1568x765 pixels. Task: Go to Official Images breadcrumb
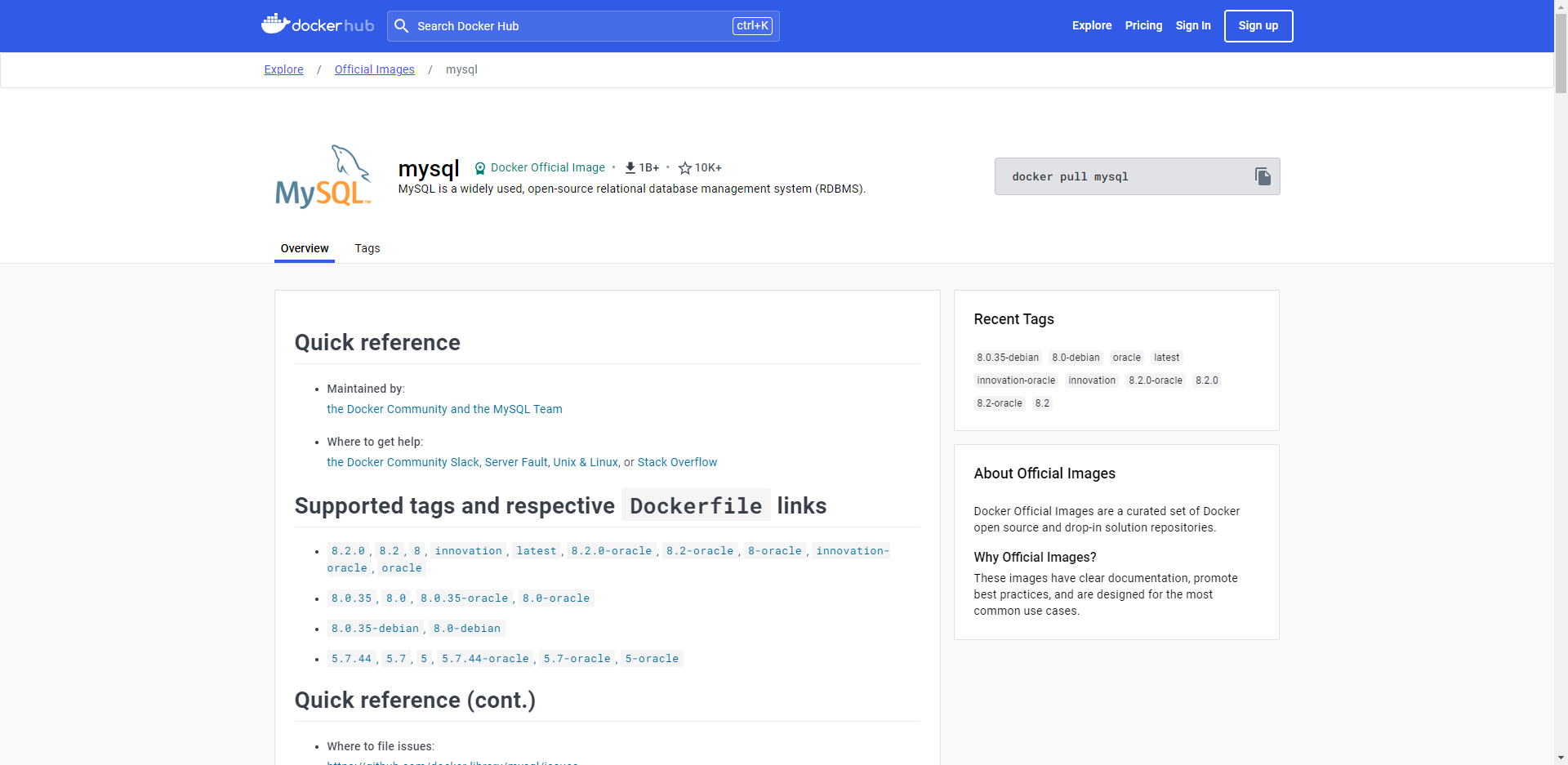[x=375, y=69]
